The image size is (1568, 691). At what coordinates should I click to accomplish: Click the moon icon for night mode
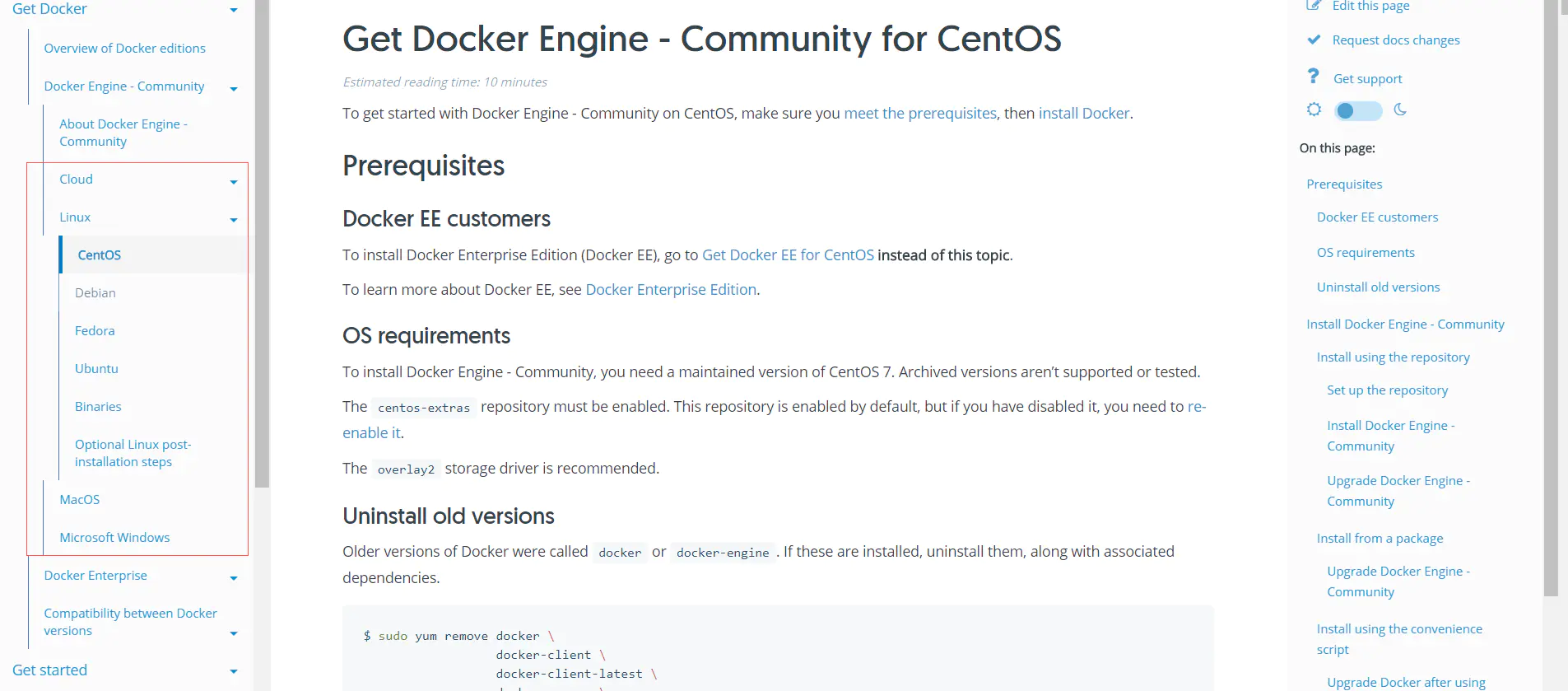coord(1400,110)
